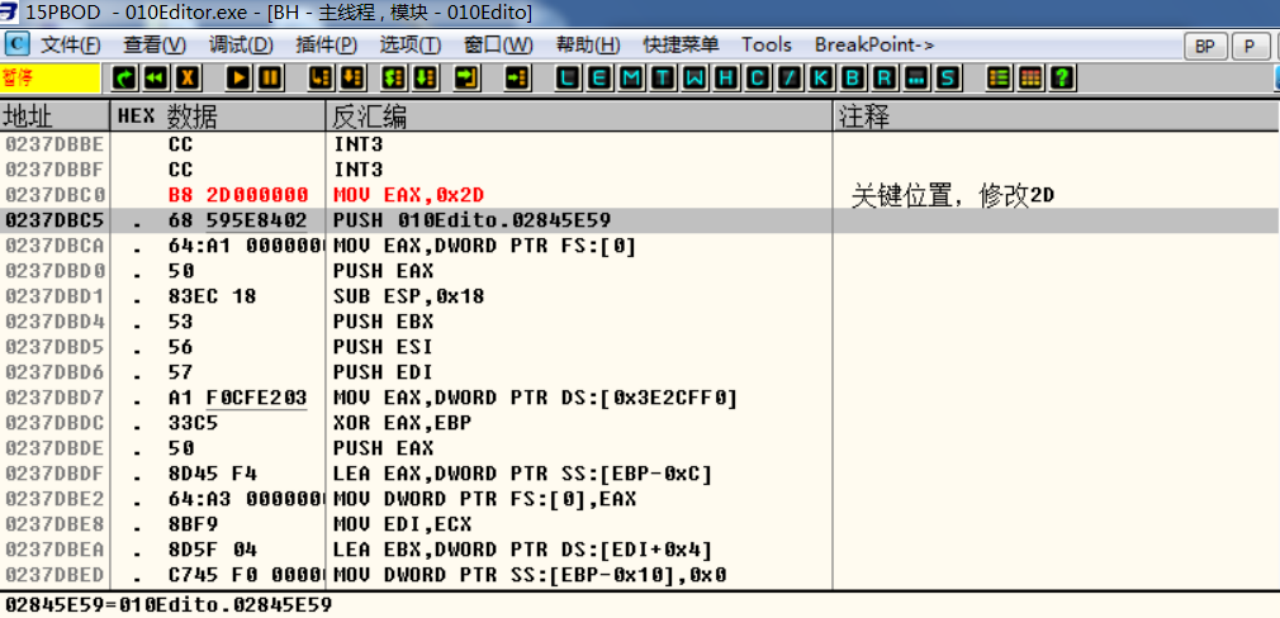Open the Tools menu
Viewport: 1280px width, 618px height.
tap(766, 45)
